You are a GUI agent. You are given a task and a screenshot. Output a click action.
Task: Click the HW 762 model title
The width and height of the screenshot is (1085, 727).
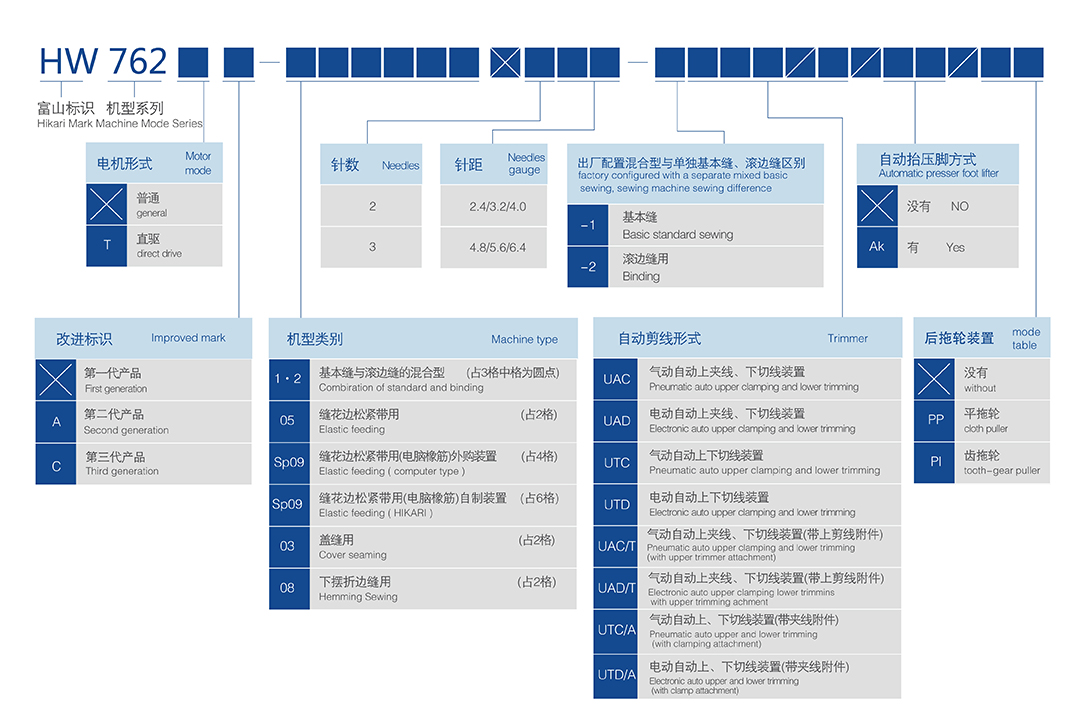103,62
